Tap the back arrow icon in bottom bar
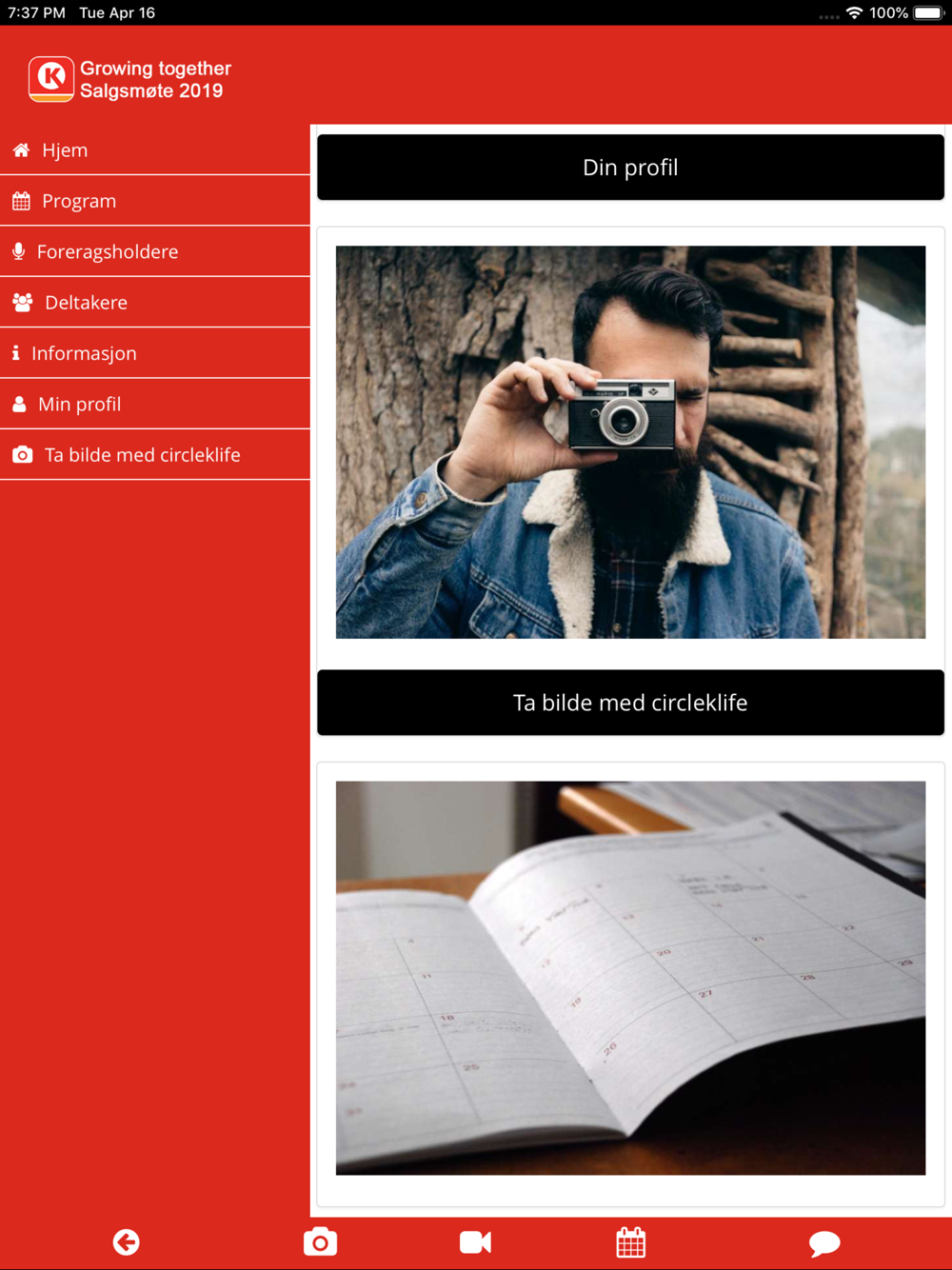The width and height of the screenshot is (952, 1270). tap(127, 1242)
